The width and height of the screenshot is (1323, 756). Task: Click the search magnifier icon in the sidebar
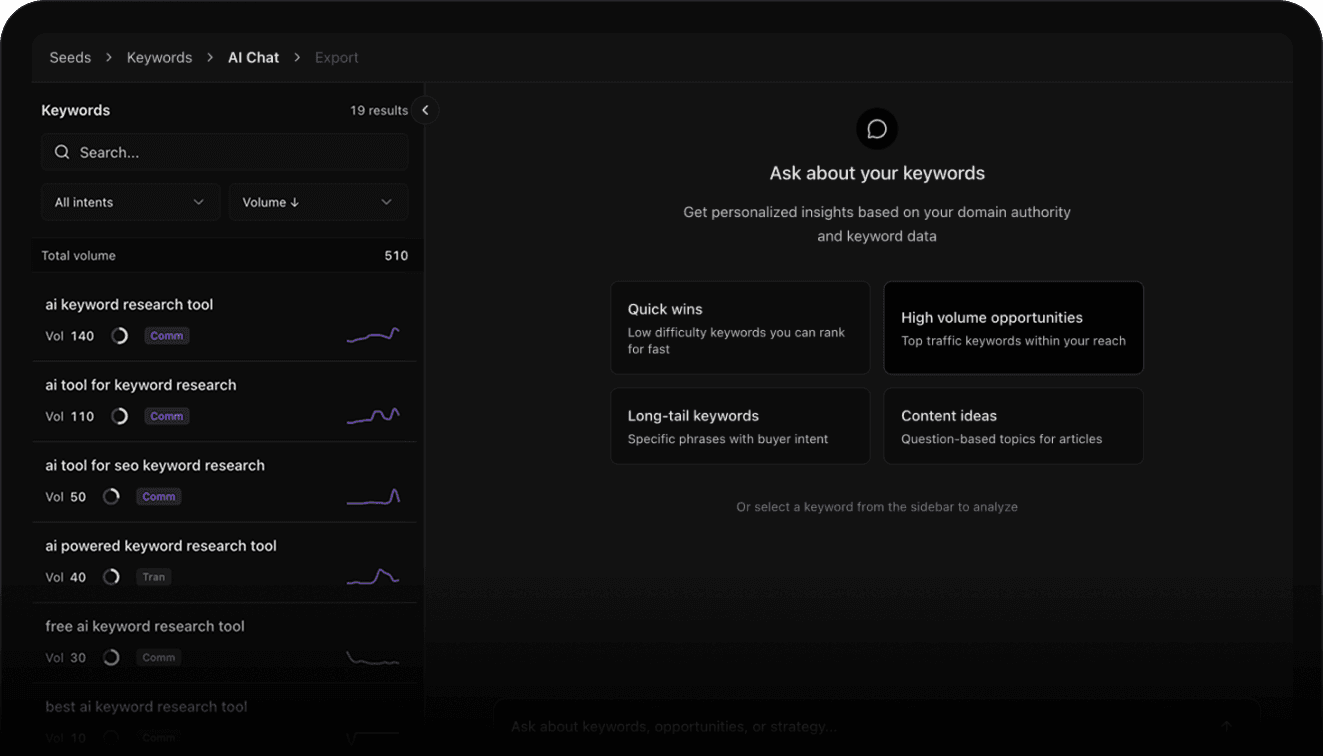point(62,151)
